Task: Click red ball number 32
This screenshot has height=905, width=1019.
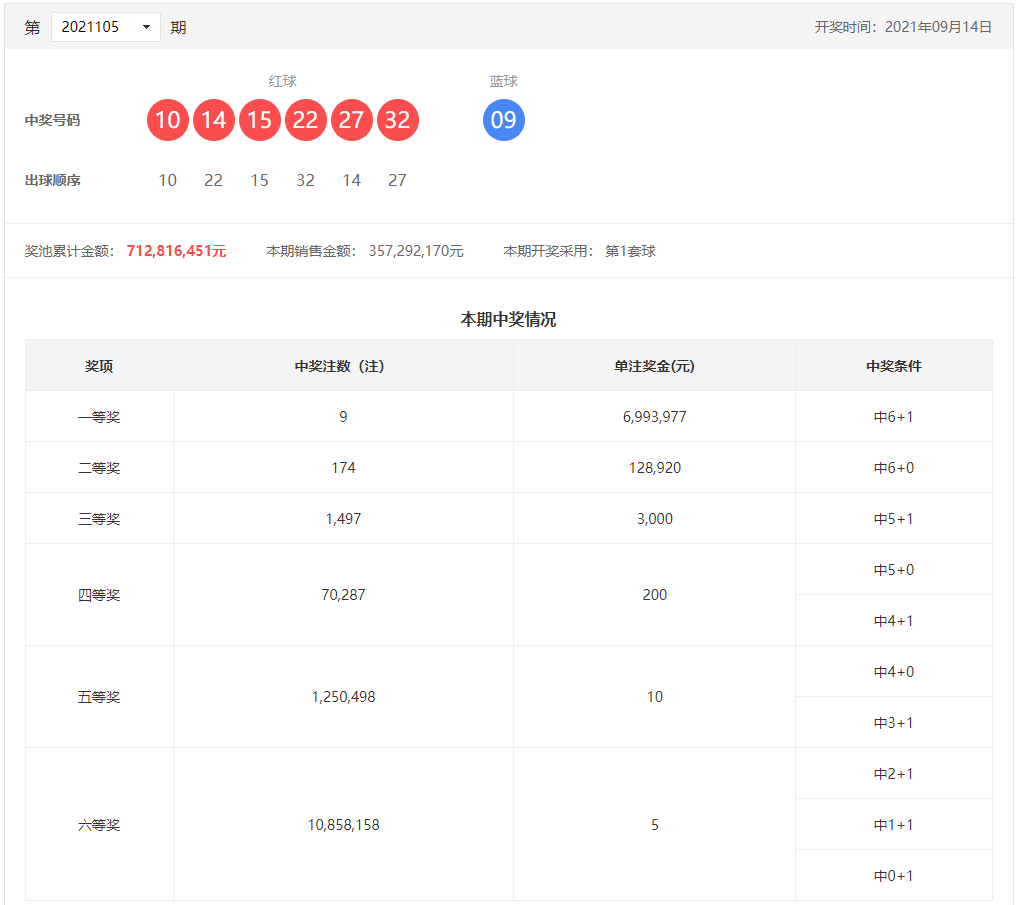Action: [x=398, y=120]
